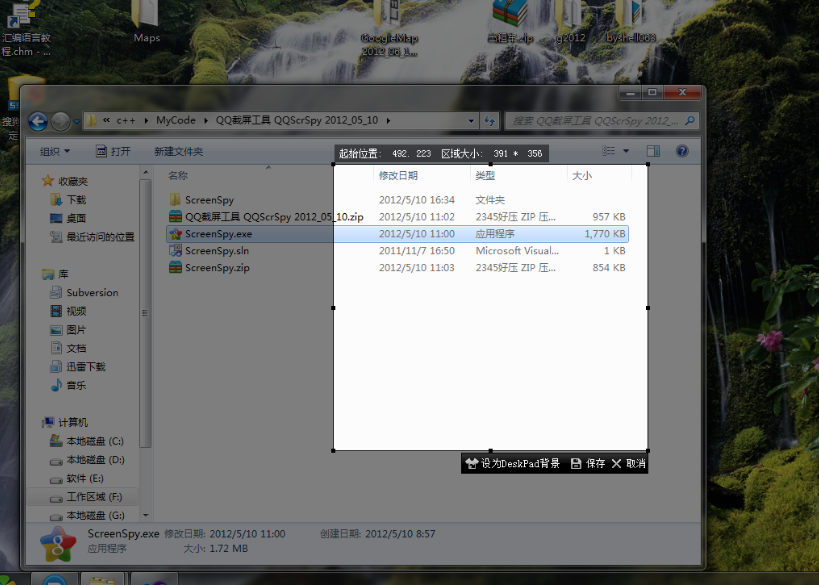Sort by 类型 column header
This screenshot has height=585, width=819.
(485, 176)
